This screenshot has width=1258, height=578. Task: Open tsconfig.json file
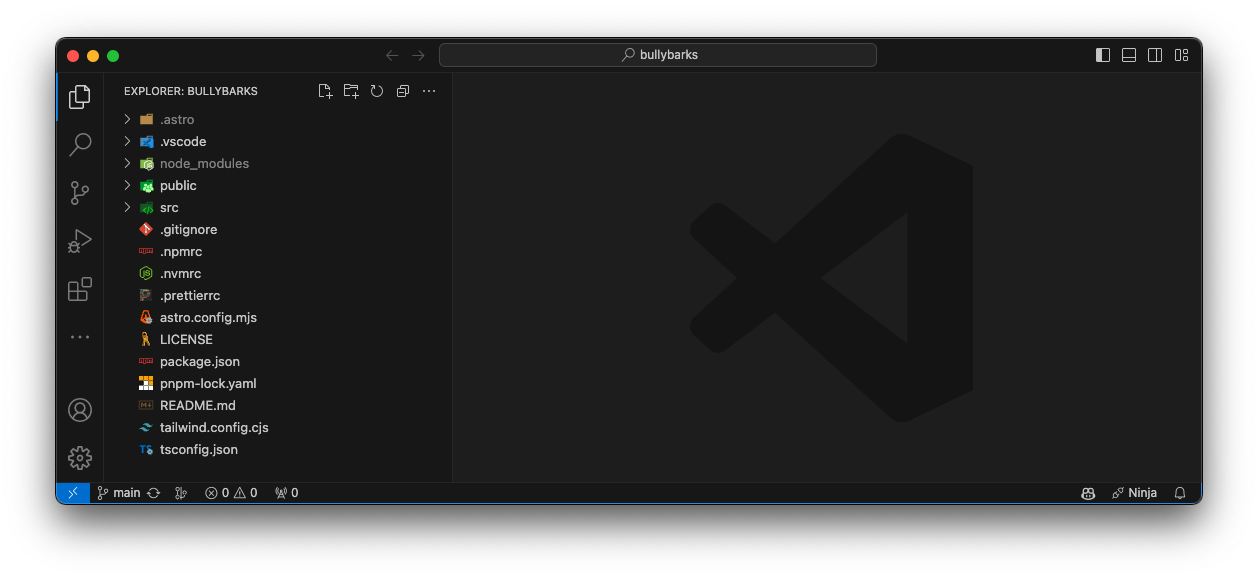[278, 449]
